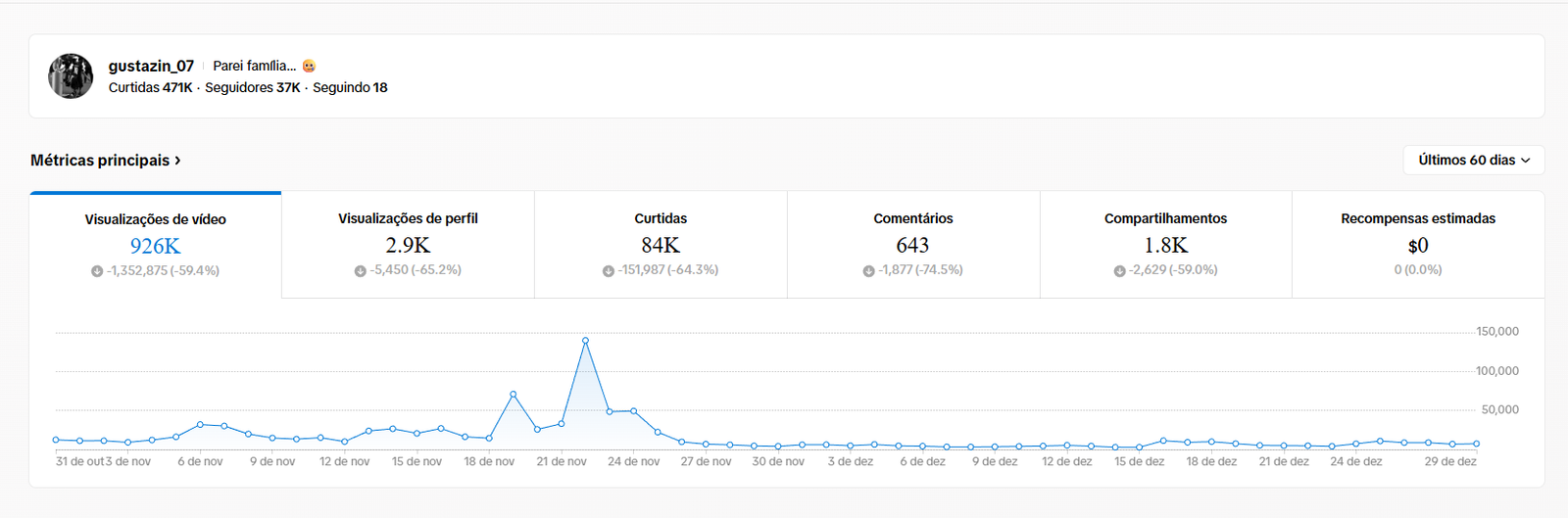Click the 926K video views value
Image resolution: width=1568 pixels, height=518 pixels.
(156, 246)
